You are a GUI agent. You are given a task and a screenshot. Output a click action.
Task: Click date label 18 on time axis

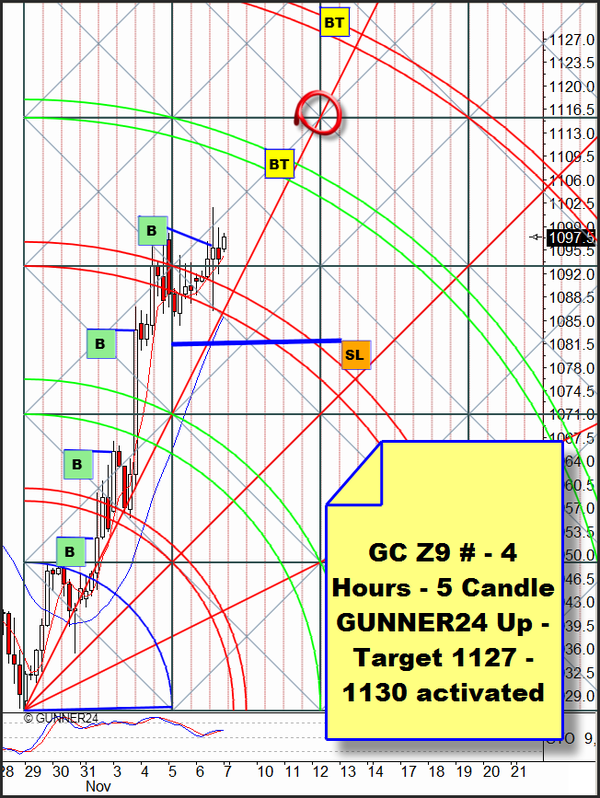coord(436,772)
